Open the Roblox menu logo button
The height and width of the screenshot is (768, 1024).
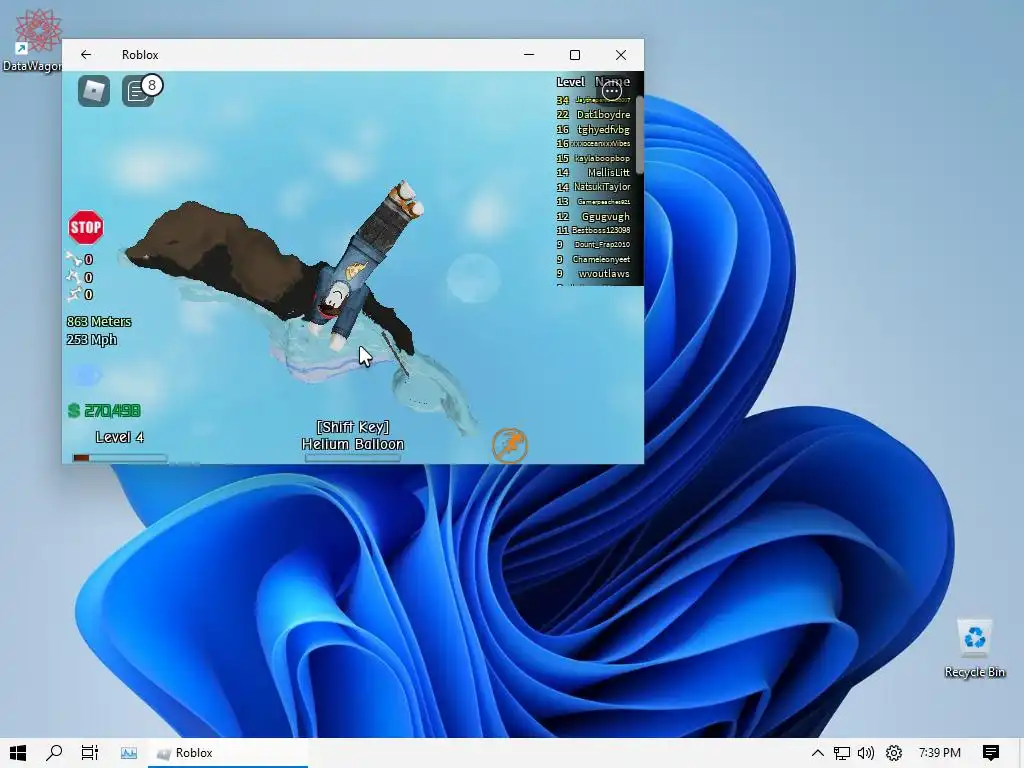(x=94, y=91)
